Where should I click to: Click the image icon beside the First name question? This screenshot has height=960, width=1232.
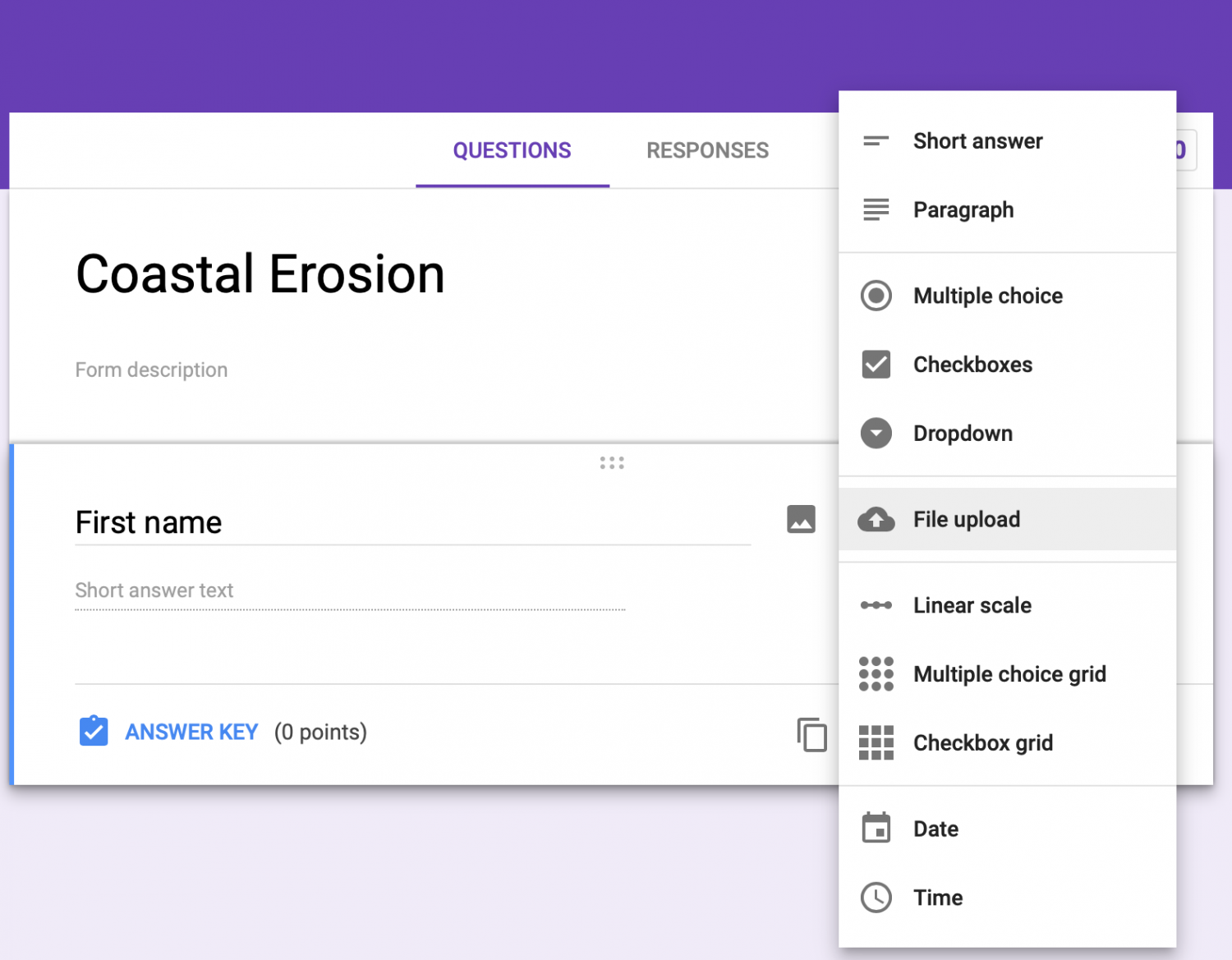801,519
